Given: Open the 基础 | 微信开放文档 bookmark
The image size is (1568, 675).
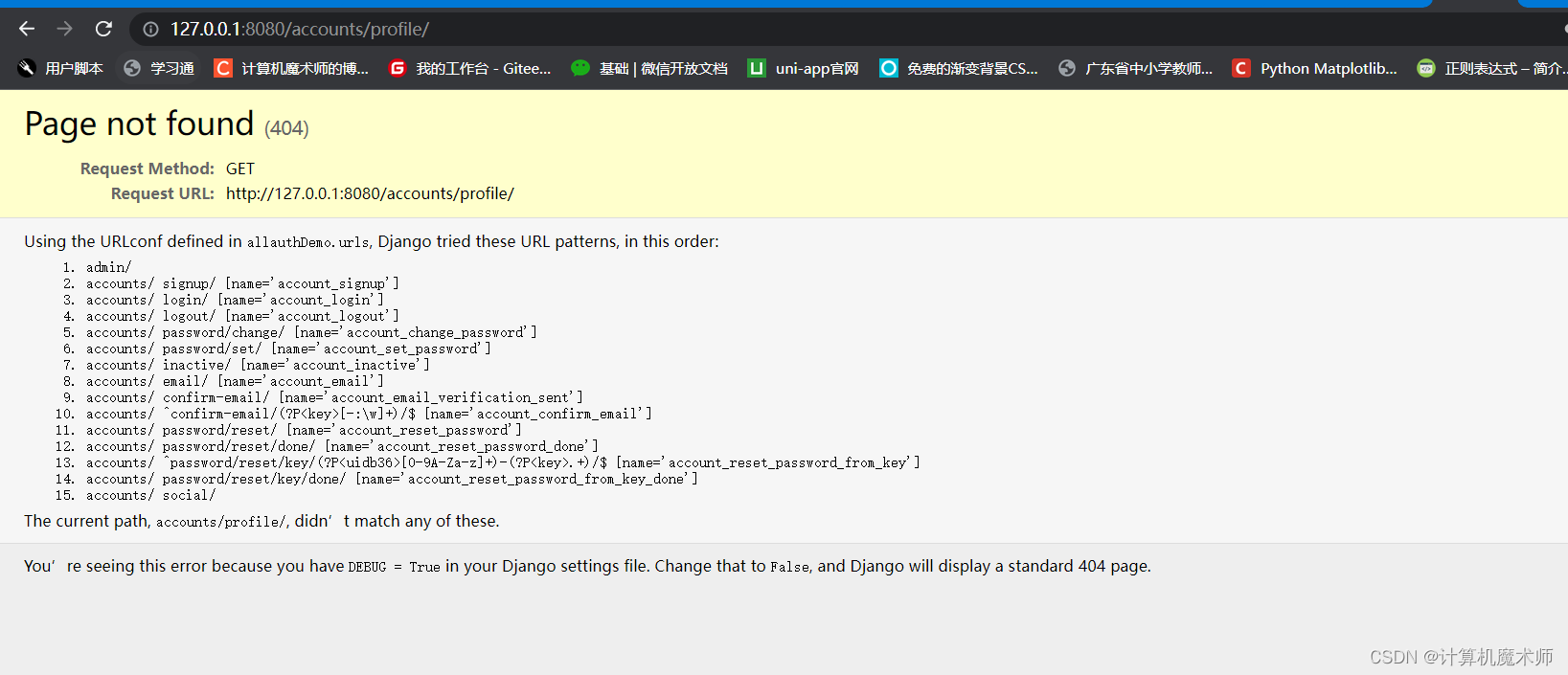Looking at the screenshot, I should pyautogui.click(x=649, y=68).
